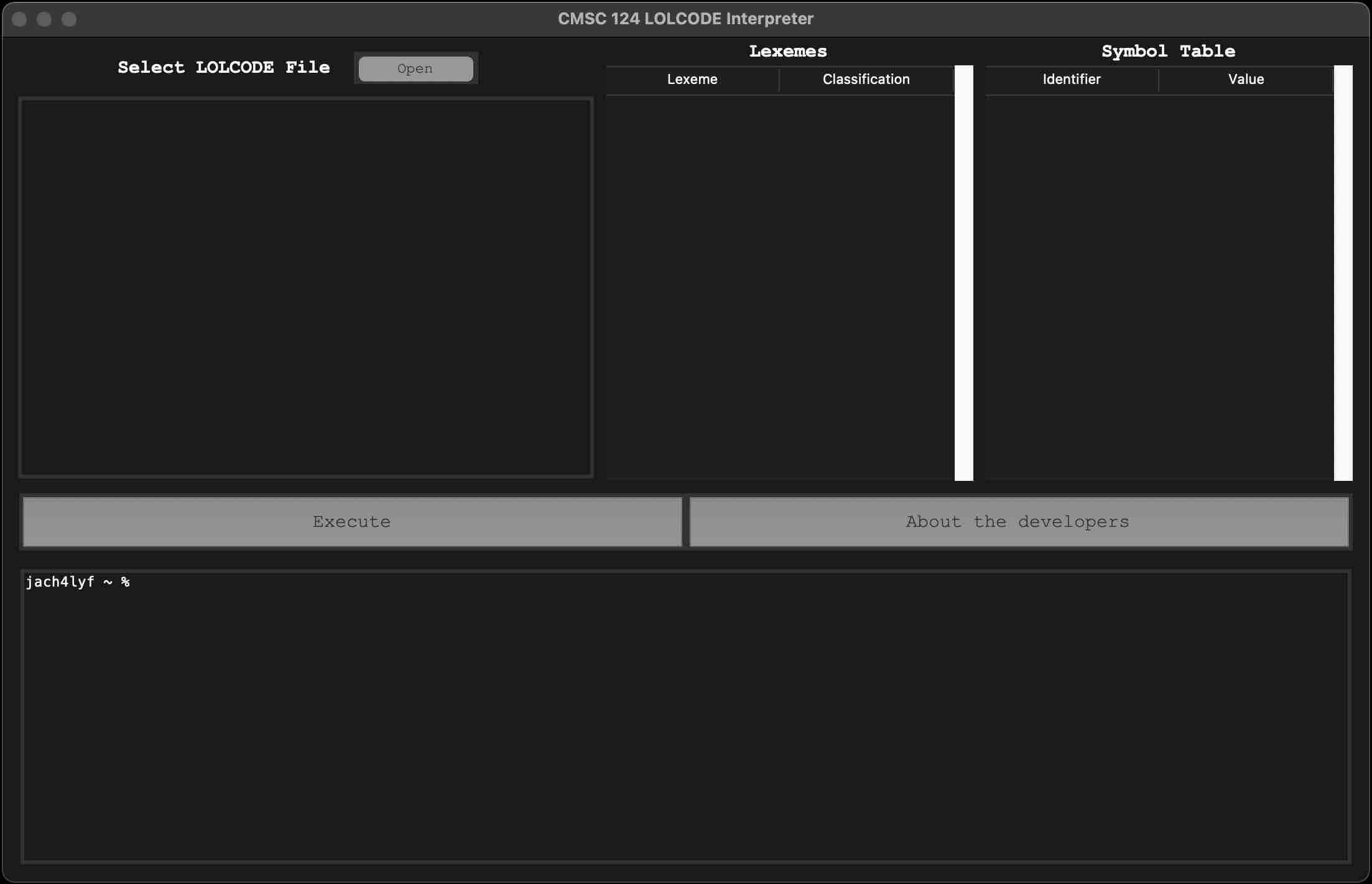Viewport: 1372px width, 884px height.
Task: Click the Open file button
Action: click(414, 68)
